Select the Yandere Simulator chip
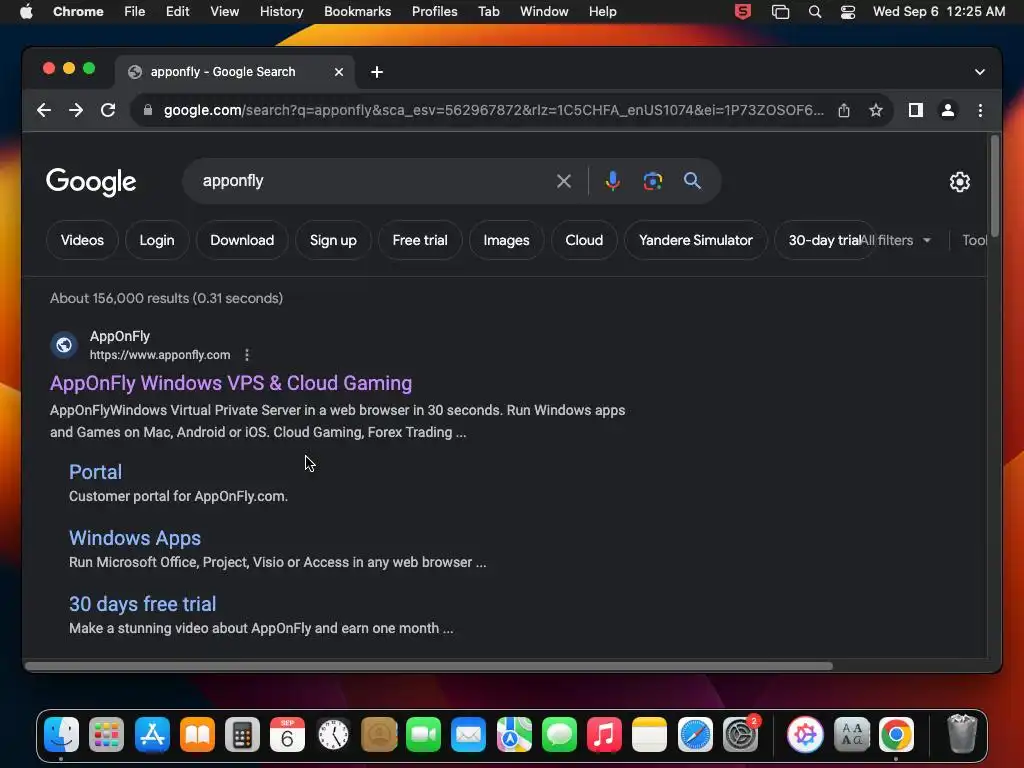1024x768 pixels. tap(696, 240)
